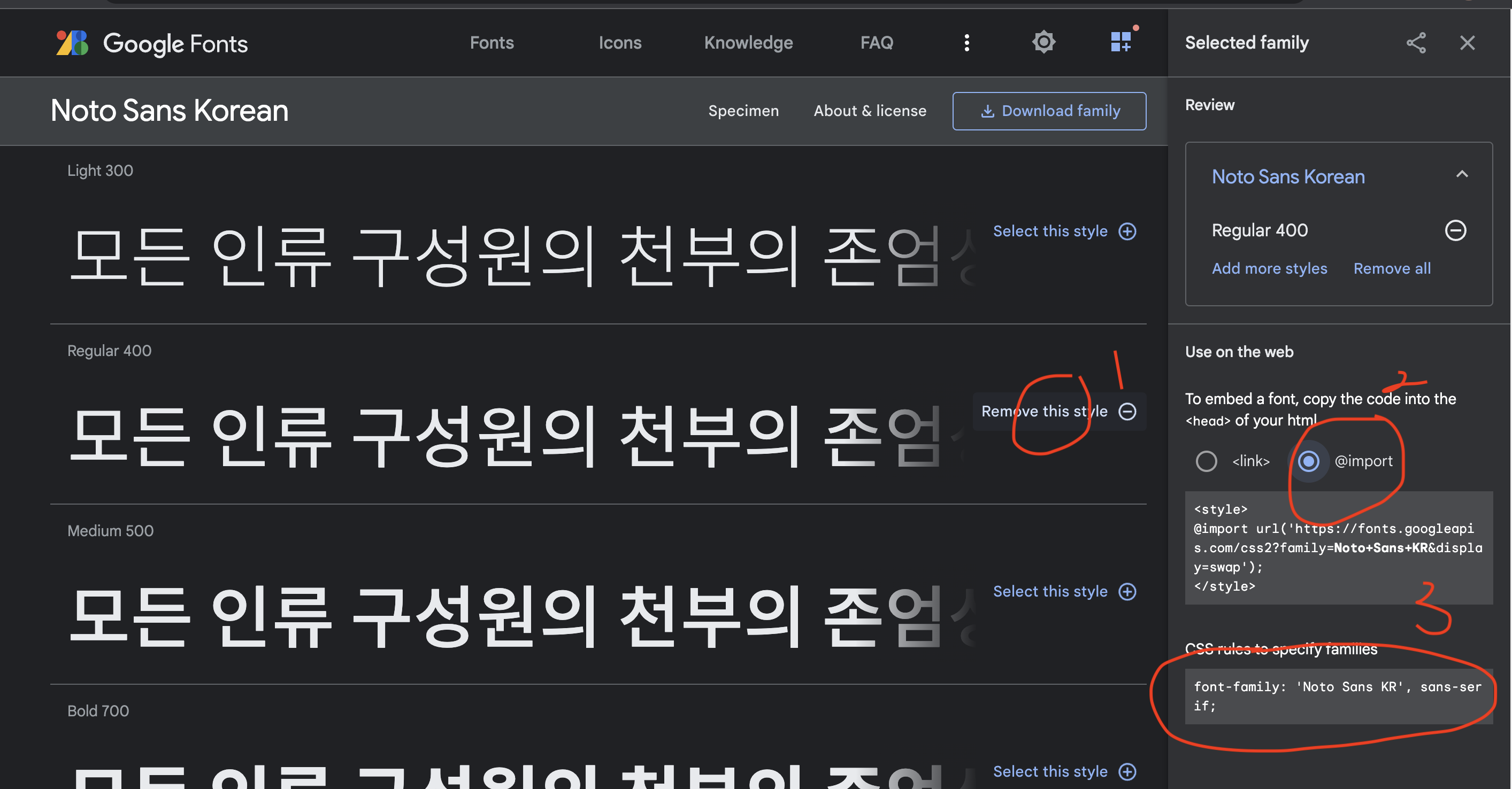Collapse the Noto Sans Korean family chevron
This screenshot has height=789, width=1512.
1462,174
